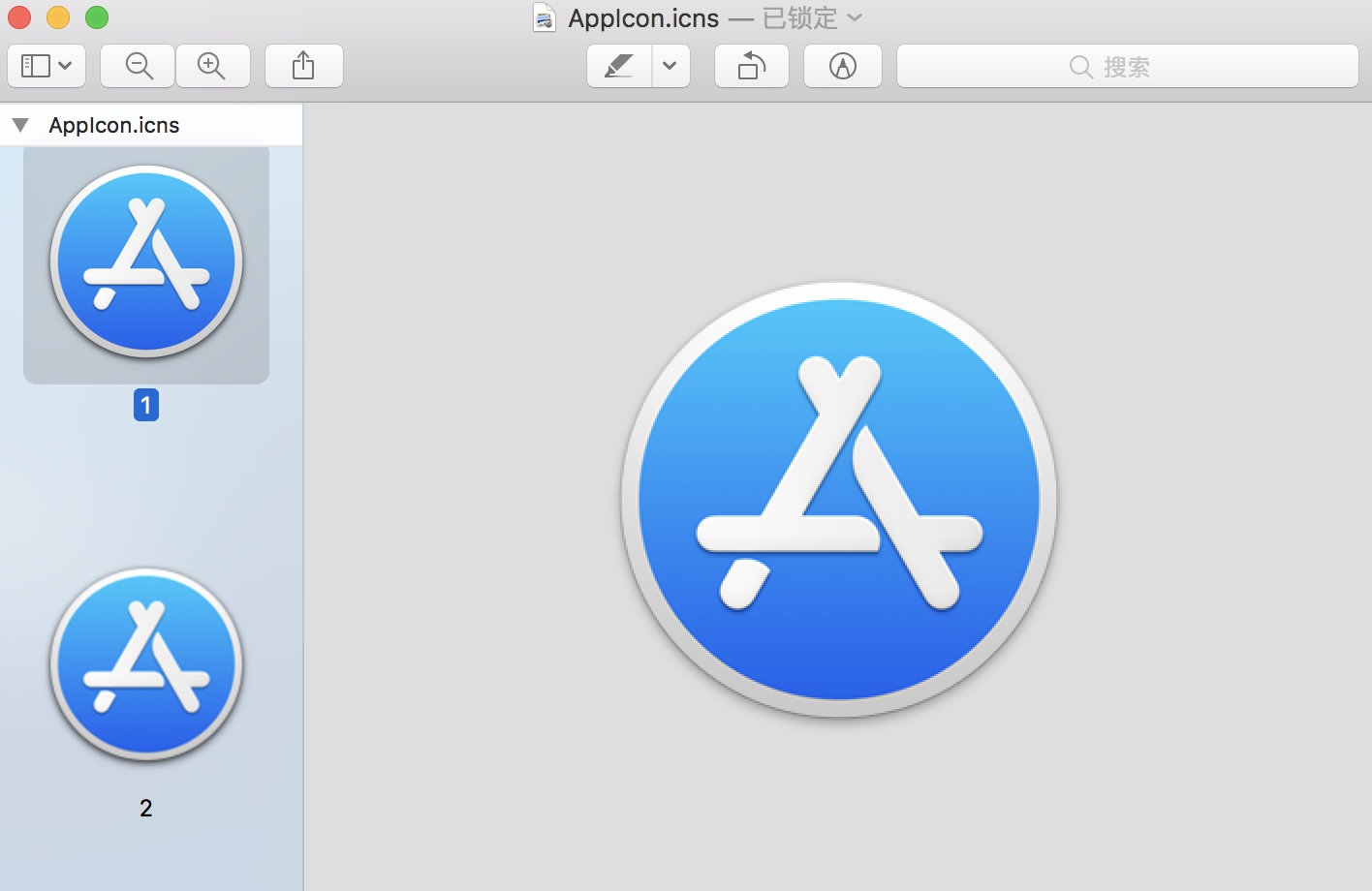This screenshot has width=1372, height=891.
Task: Click the AppIcon.icns window title text
Action: pyautogui.click(x=643, y=17)
